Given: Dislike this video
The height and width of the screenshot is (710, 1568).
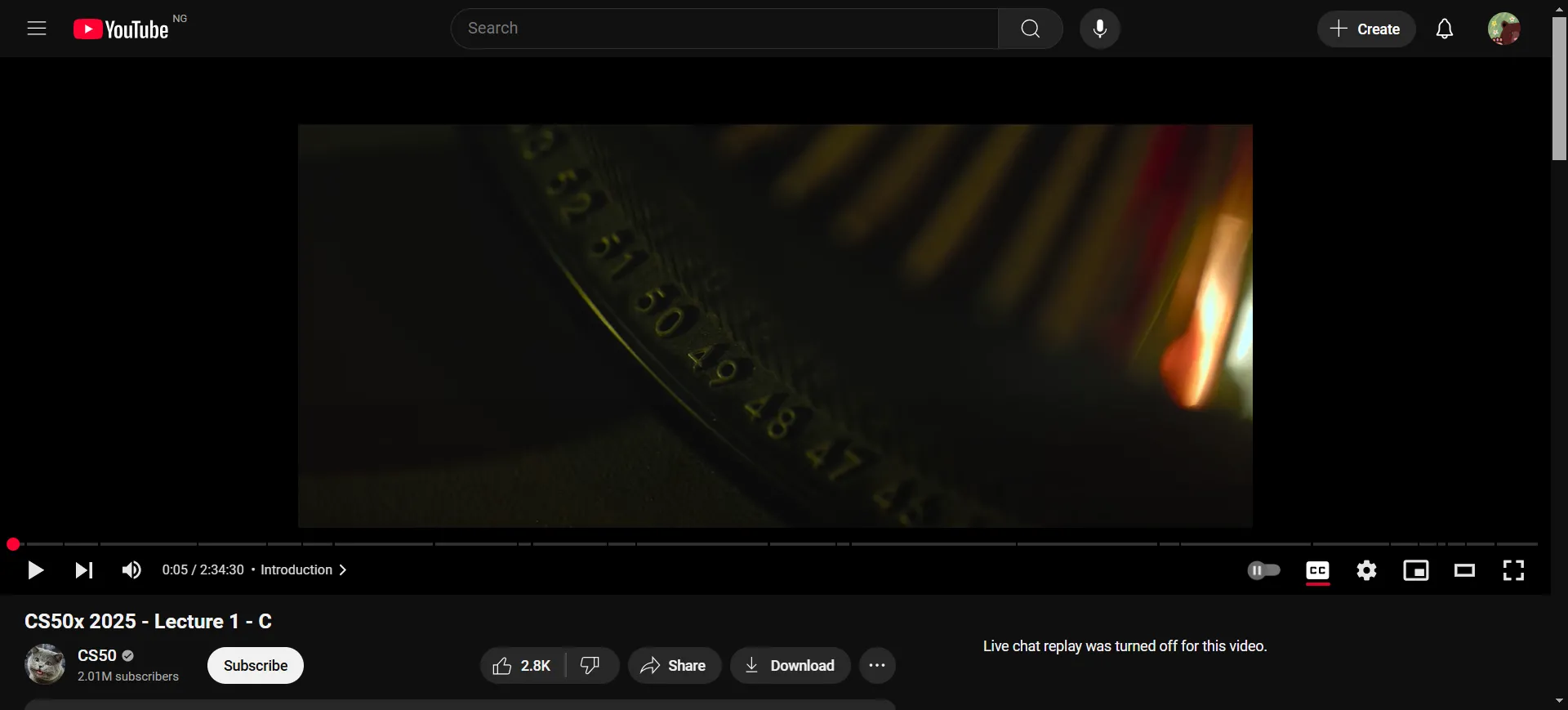Looking at the screenshot, I should click(590, 666).
